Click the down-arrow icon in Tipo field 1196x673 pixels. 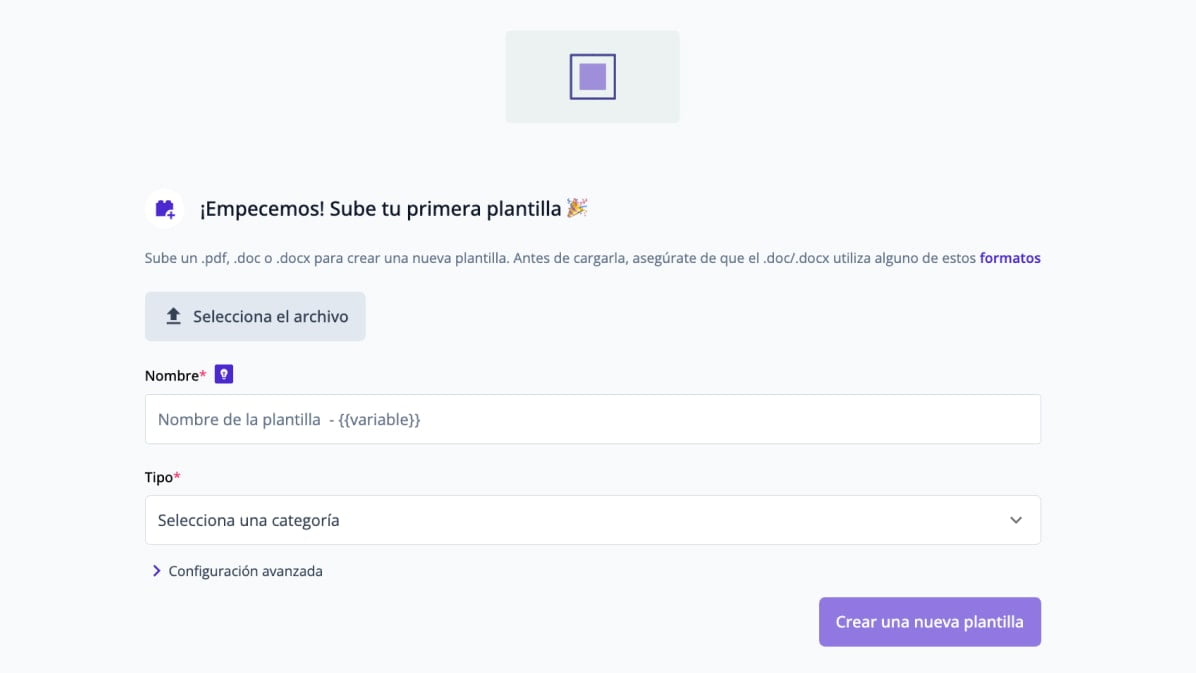pos(1016,520)
